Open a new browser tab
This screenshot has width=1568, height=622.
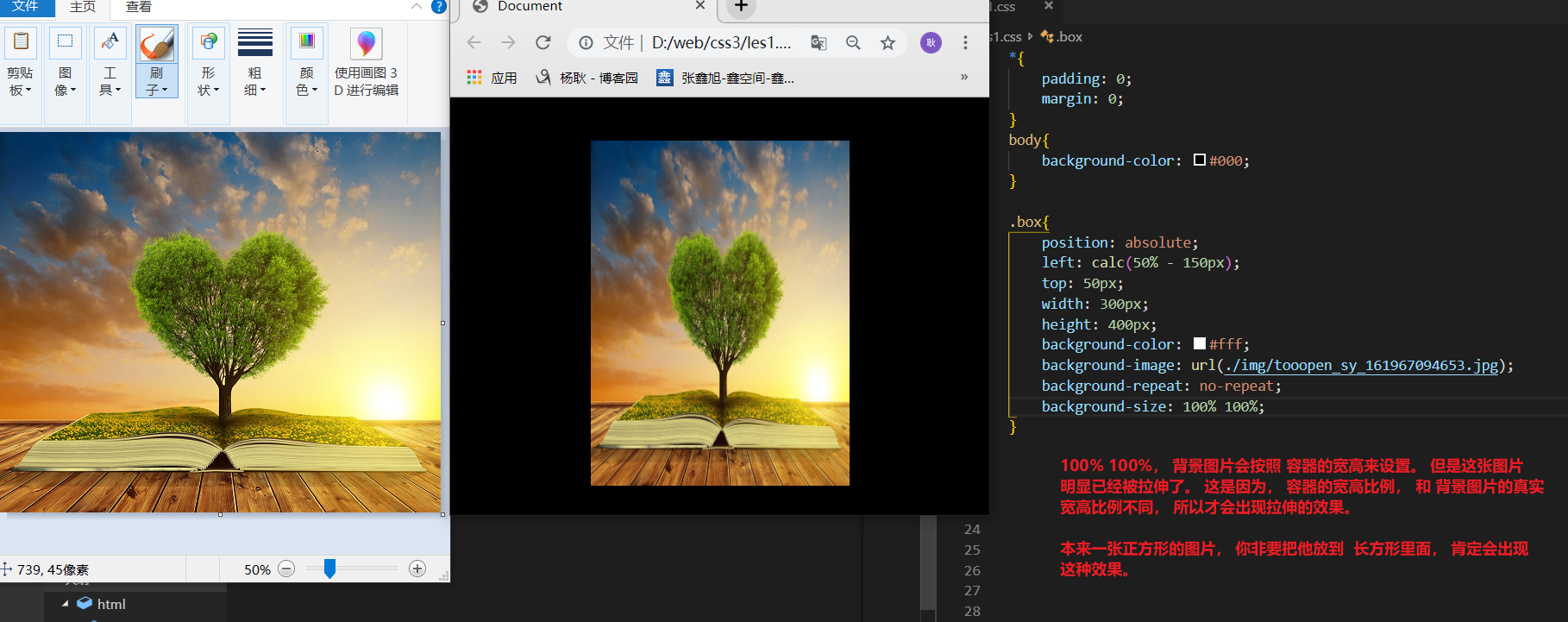(x=741, y=7)
